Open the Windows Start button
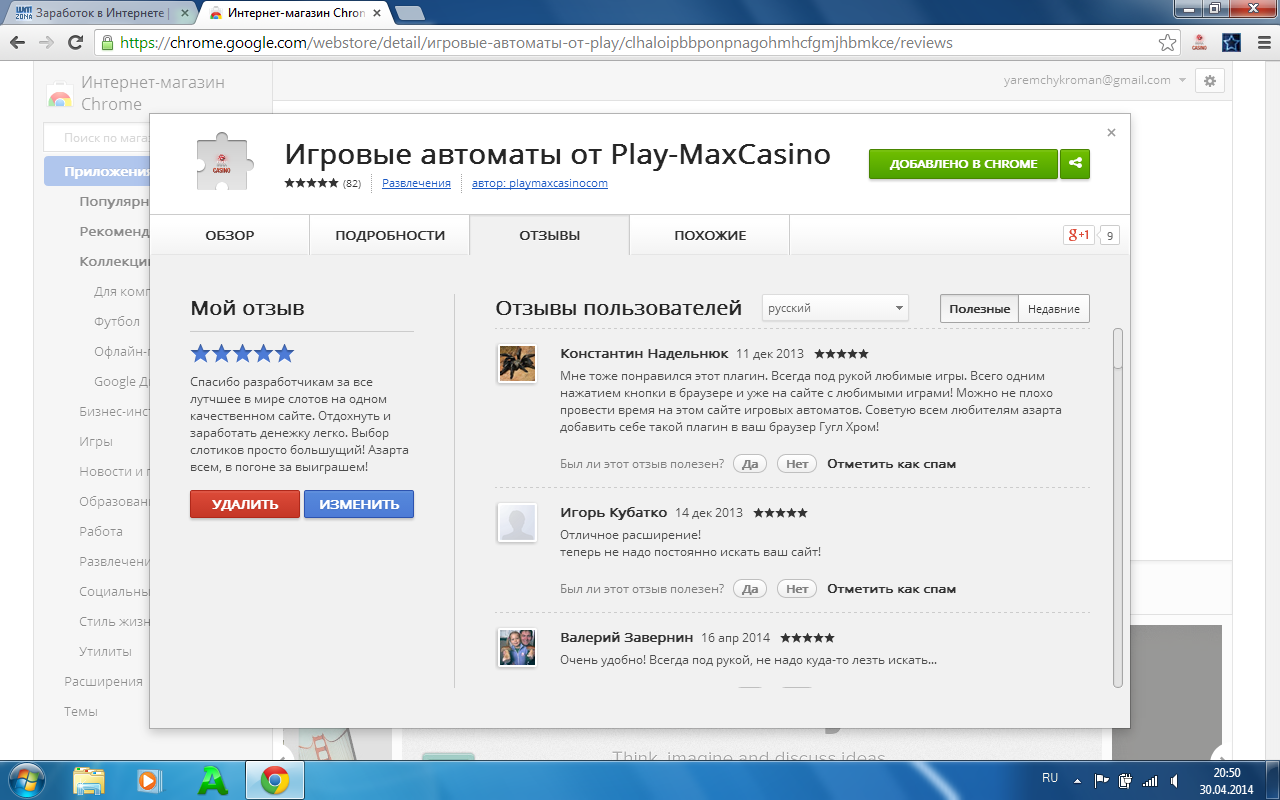 tap(26, 780)
